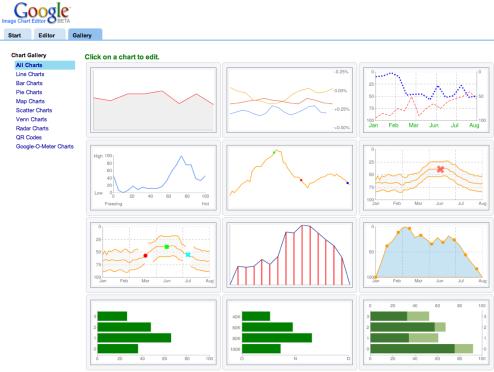The width and height of the screenshot is (494, 372).
Task: Open Map Charts category
Action: point(30,101)
